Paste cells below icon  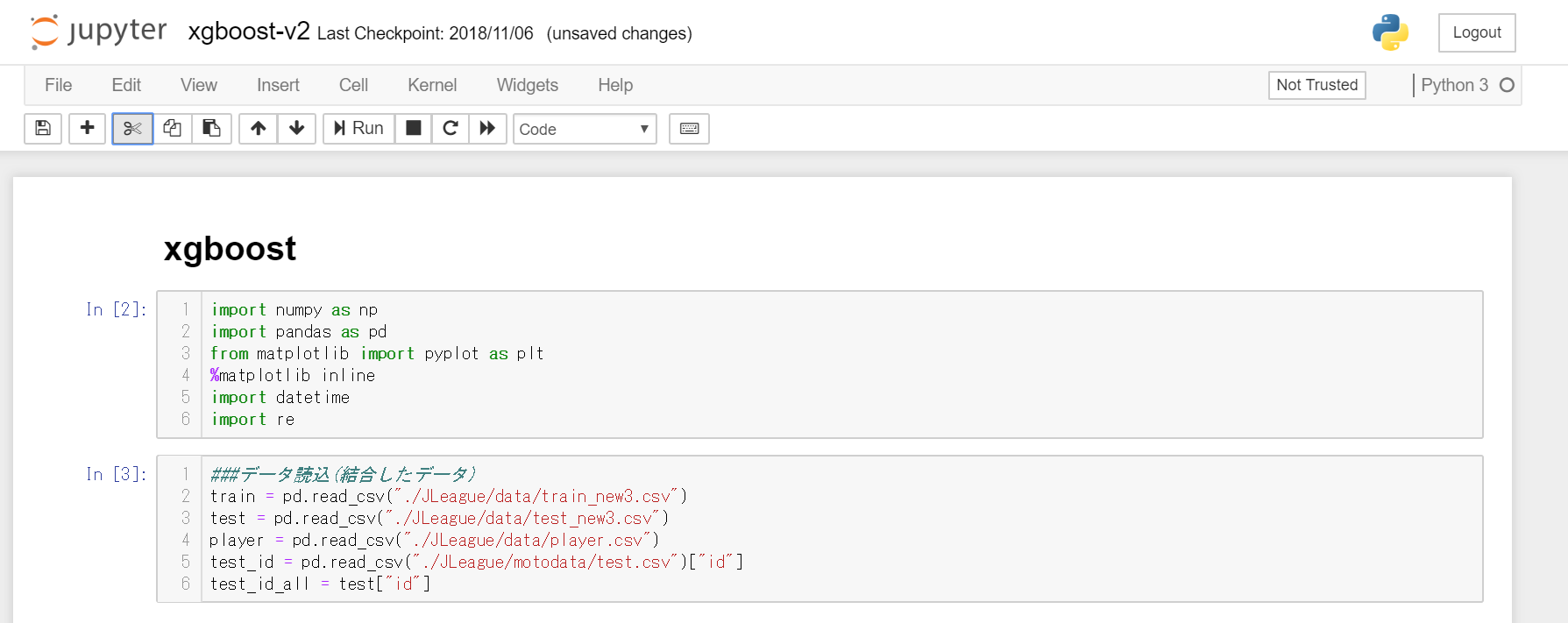[211, 129]
